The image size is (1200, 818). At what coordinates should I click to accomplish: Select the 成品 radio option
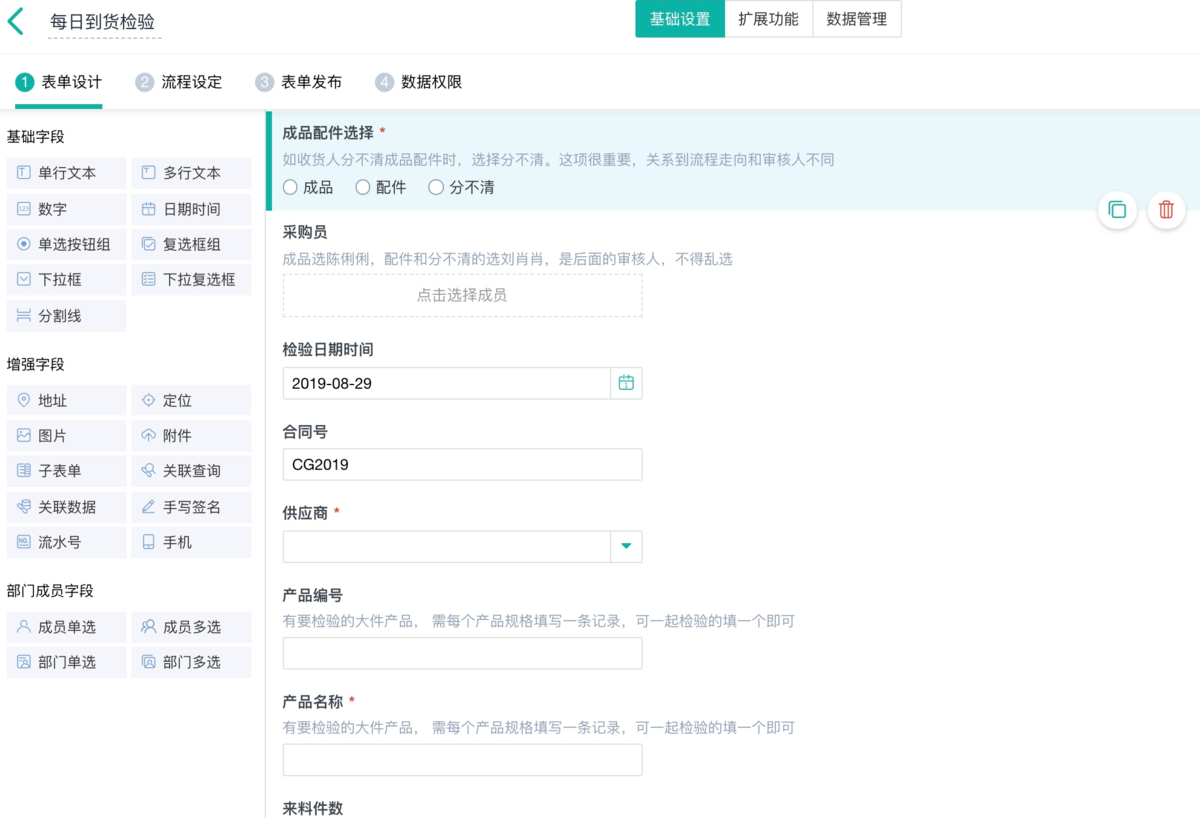[291, 187]
